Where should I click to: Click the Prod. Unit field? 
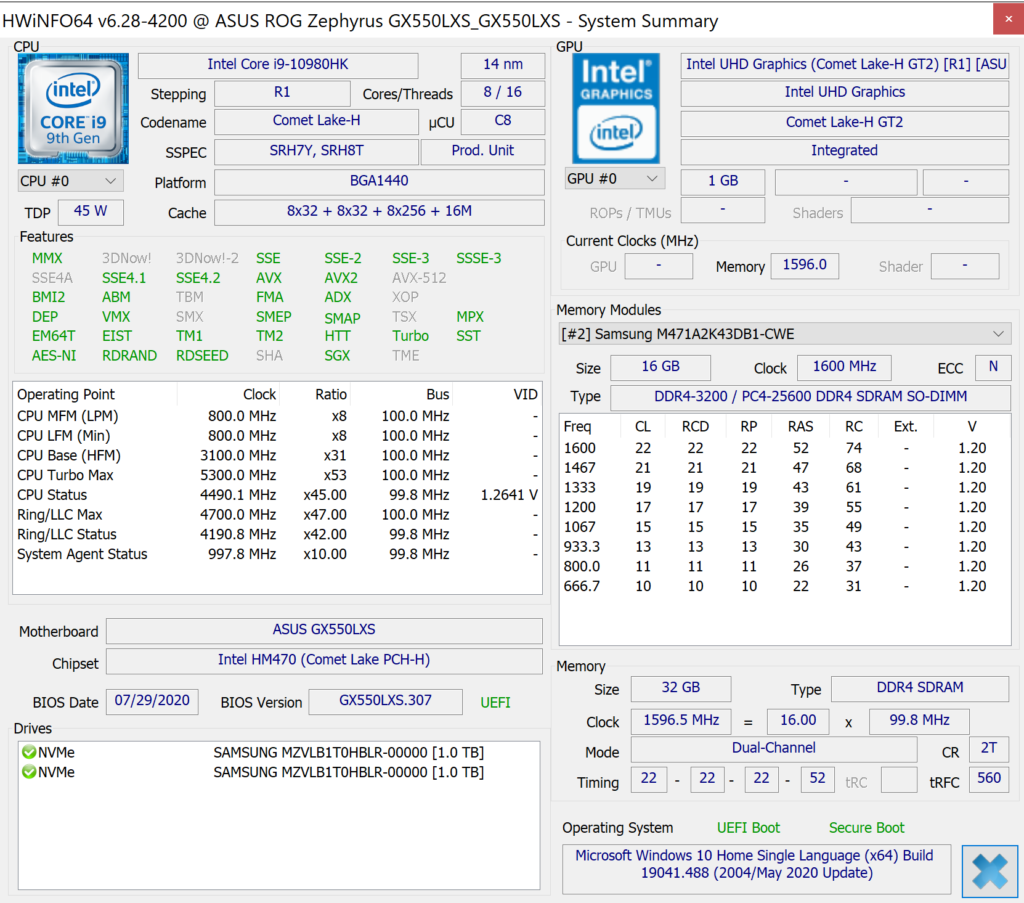483,151
